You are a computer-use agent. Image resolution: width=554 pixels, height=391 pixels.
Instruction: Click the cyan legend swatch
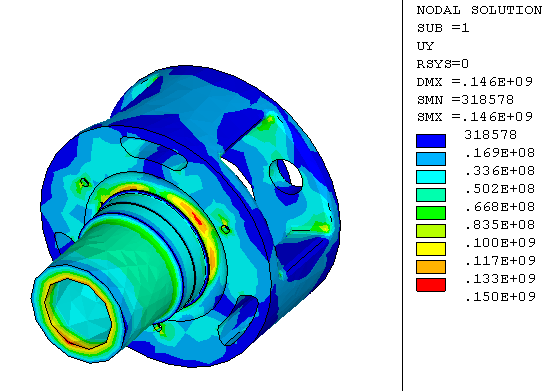pyautogui.click(x=431, y=177)
